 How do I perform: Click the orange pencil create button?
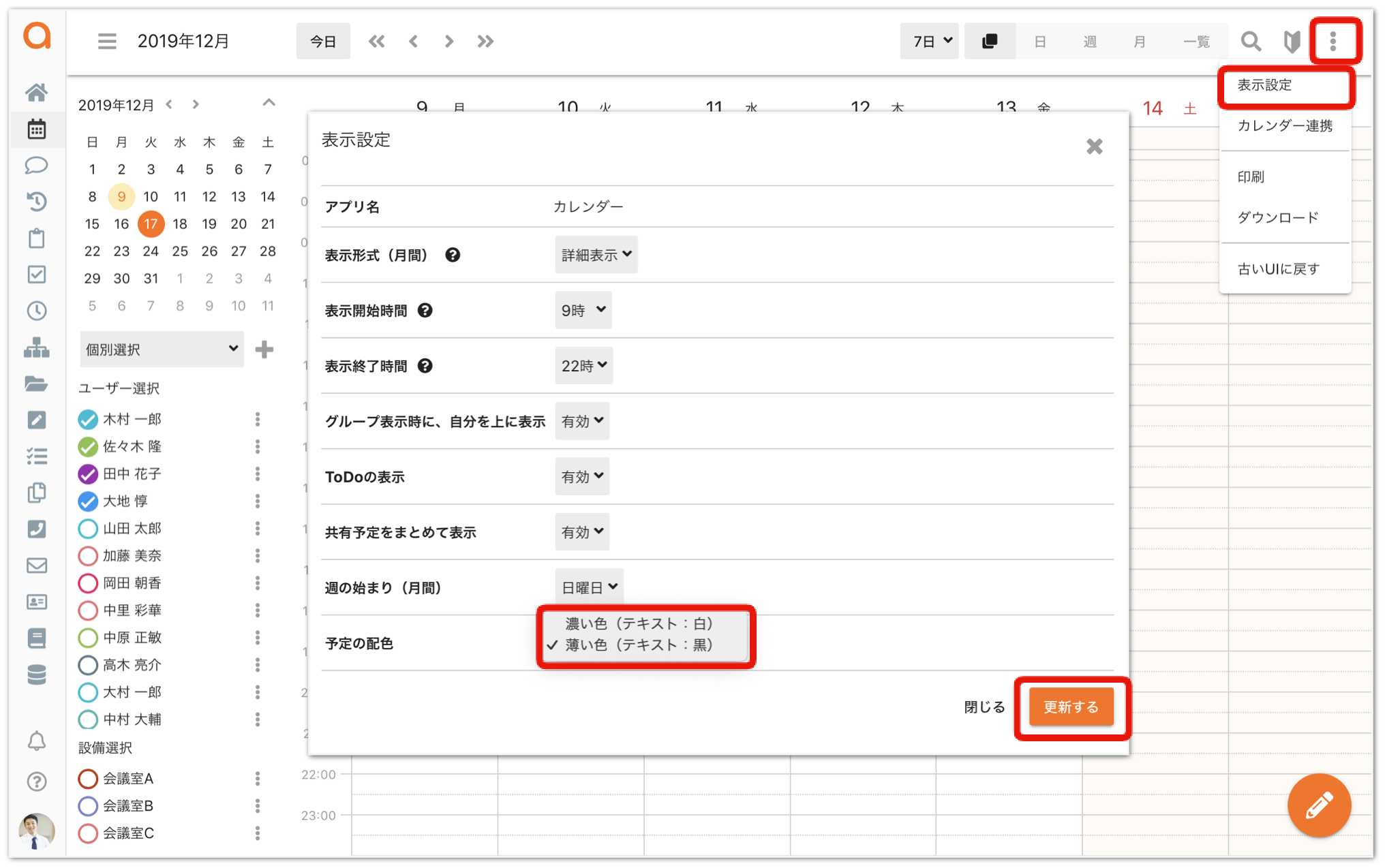[1319, 805]
